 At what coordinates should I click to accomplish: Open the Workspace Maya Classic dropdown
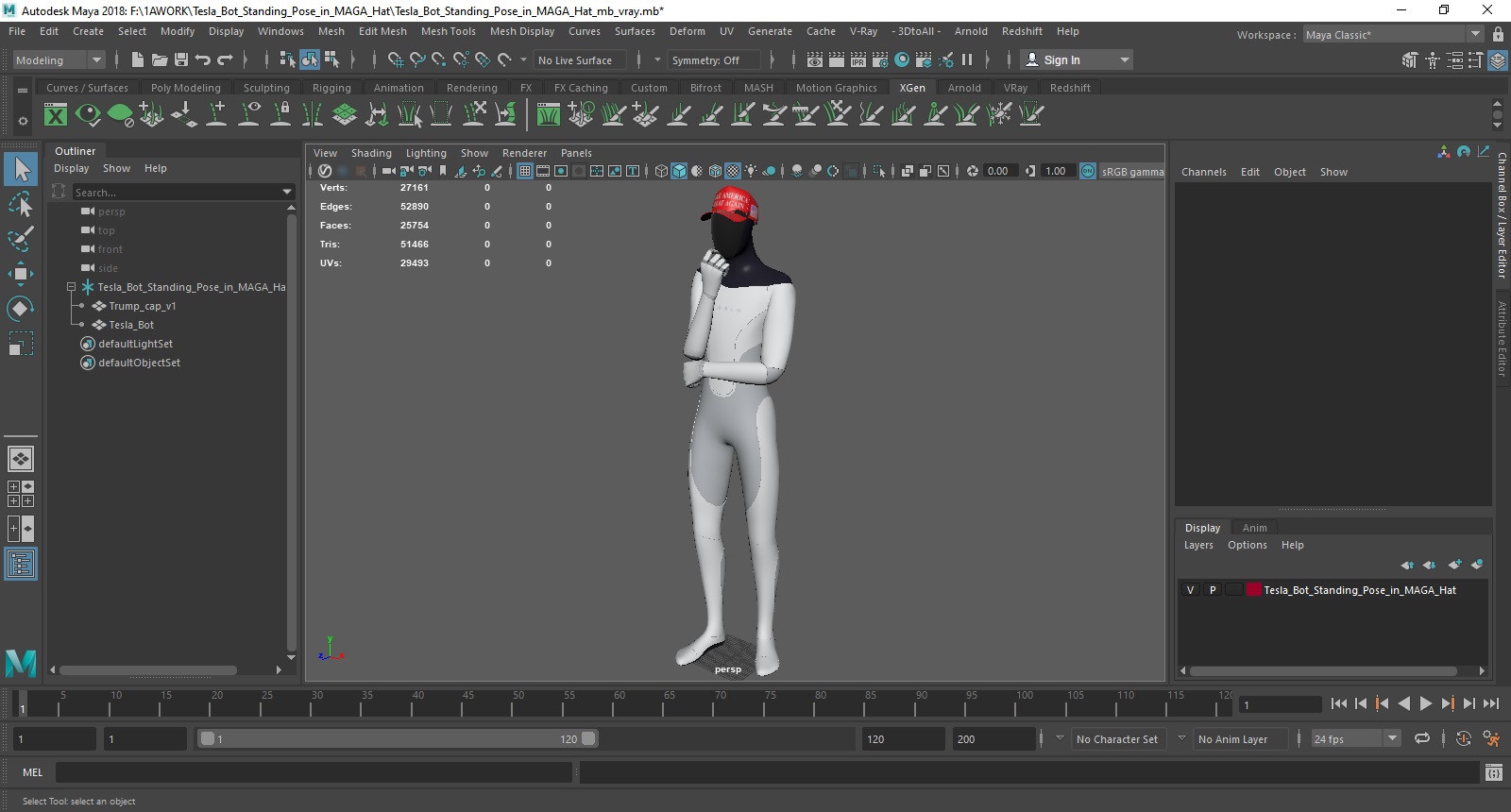[1393, 34]
